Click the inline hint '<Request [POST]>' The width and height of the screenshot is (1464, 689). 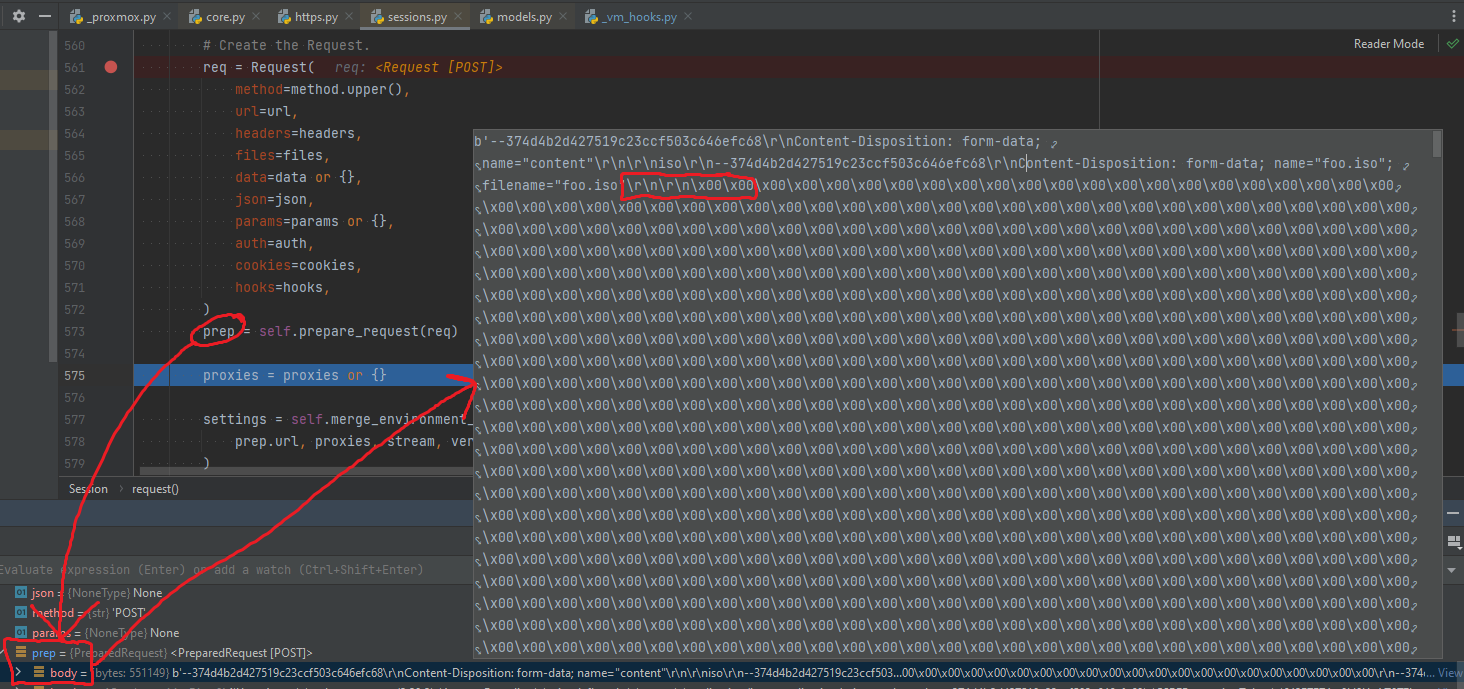[x=440, y=67]
